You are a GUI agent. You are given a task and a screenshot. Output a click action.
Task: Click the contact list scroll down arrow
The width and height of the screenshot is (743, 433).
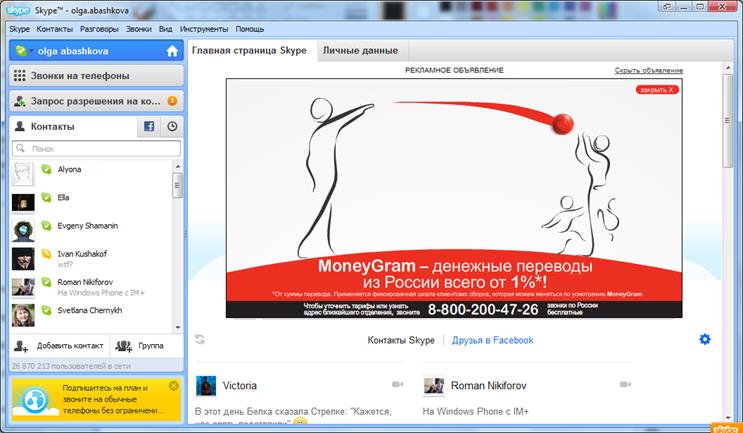(178, 327)
